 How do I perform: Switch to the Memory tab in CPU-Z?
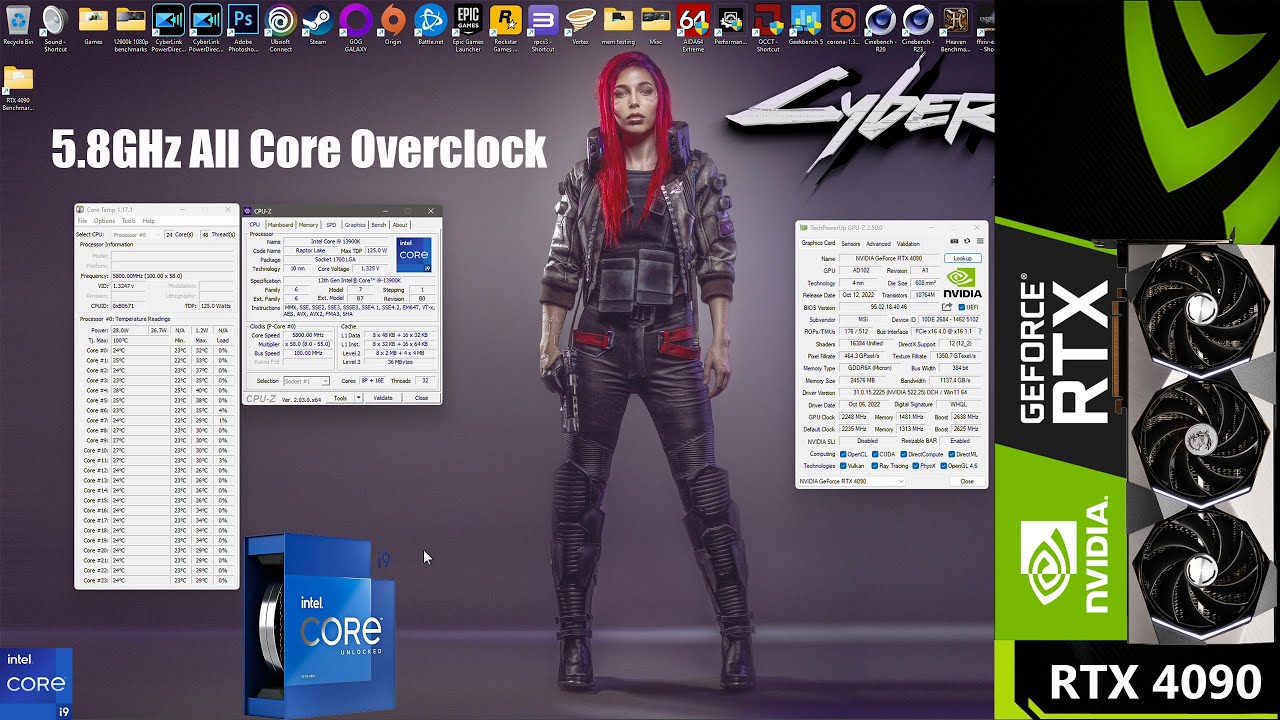[308, 225]
